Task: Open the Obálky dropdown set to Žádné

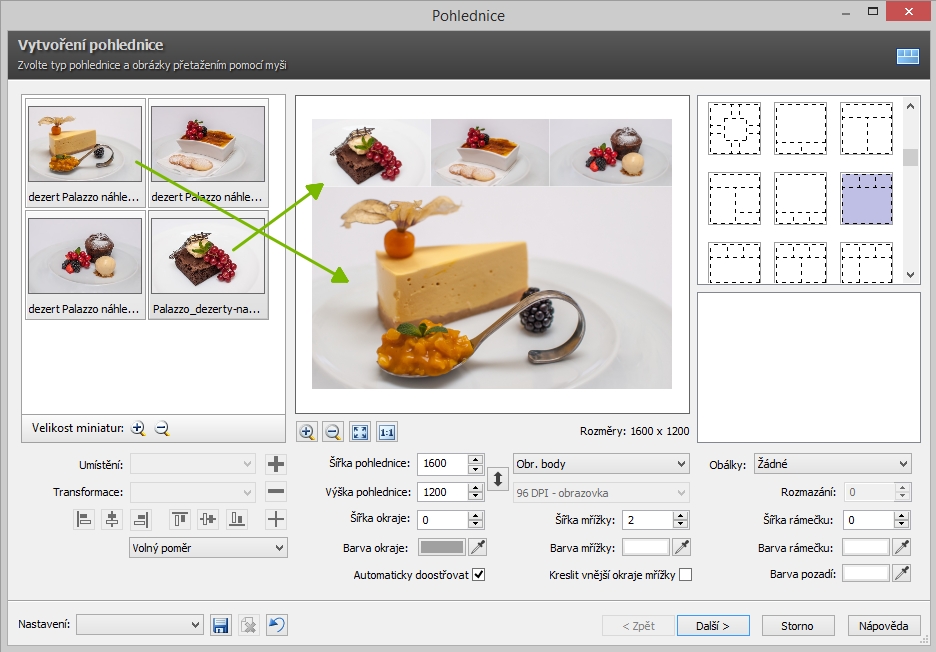Action: tap(832, 464)
